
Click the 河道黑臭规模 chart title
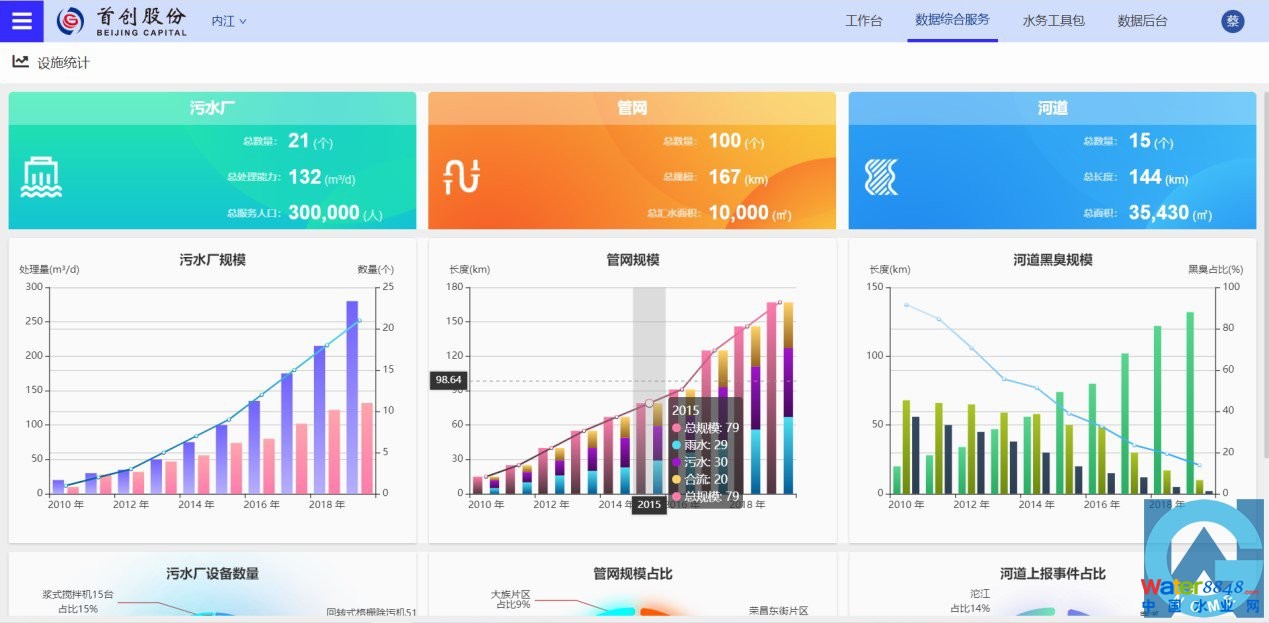click(x=1052, y=260)
